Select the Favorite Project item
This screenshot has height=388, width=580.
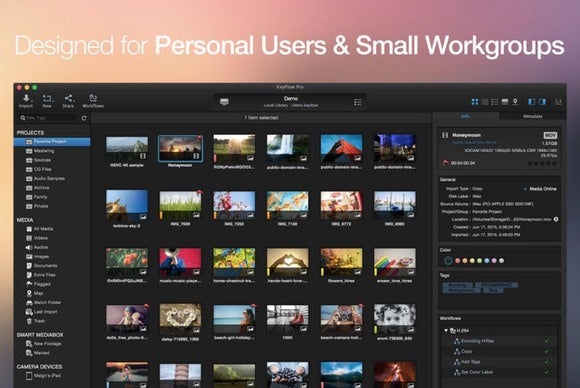pyautogui.click(x=52, y=142)
